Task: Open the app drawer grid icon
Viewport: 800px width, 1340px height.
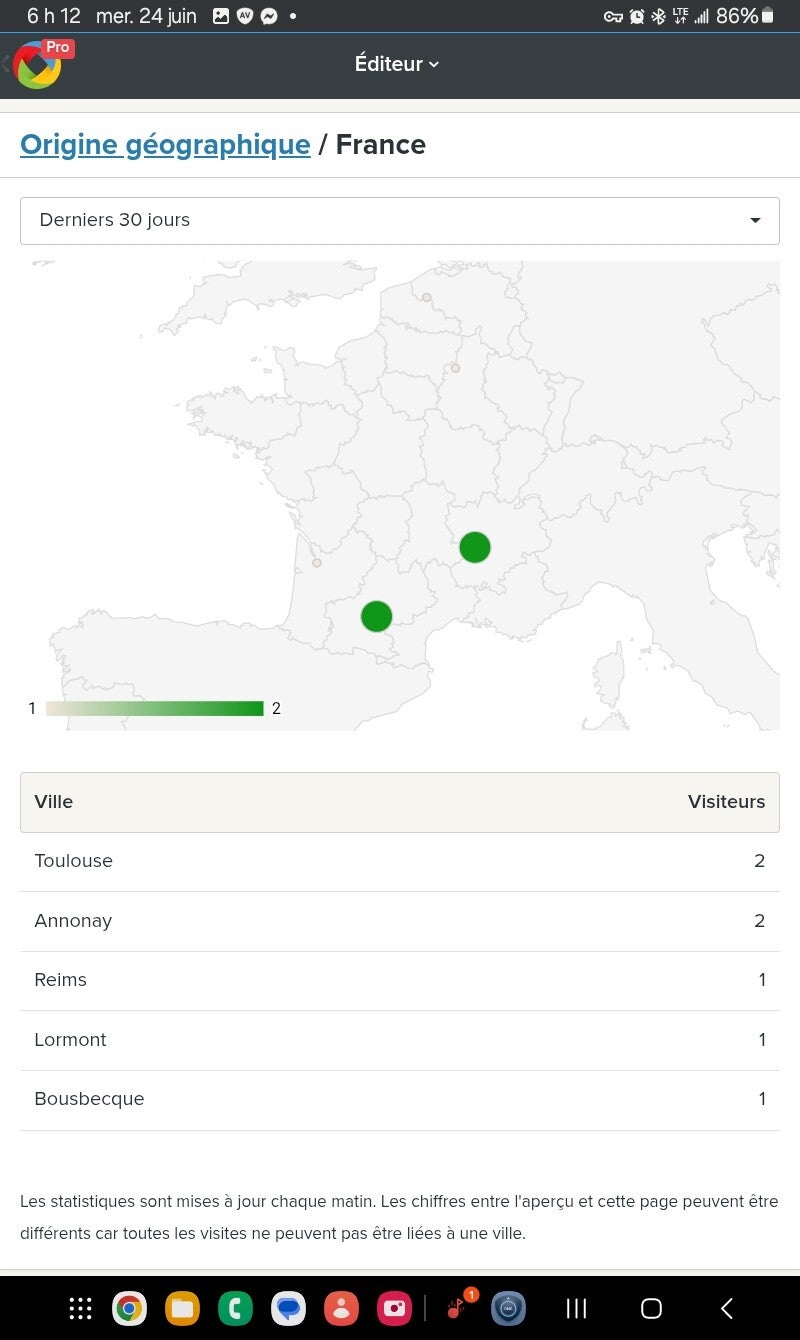Action: click(80, 1308)
